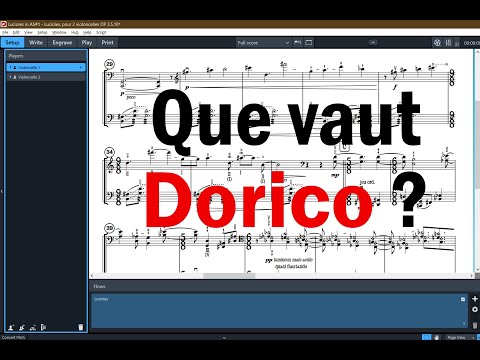This screenshot has height=360, width=480.
Task: Open the Mixer icon in toolbar
Action: pos(448,43)
